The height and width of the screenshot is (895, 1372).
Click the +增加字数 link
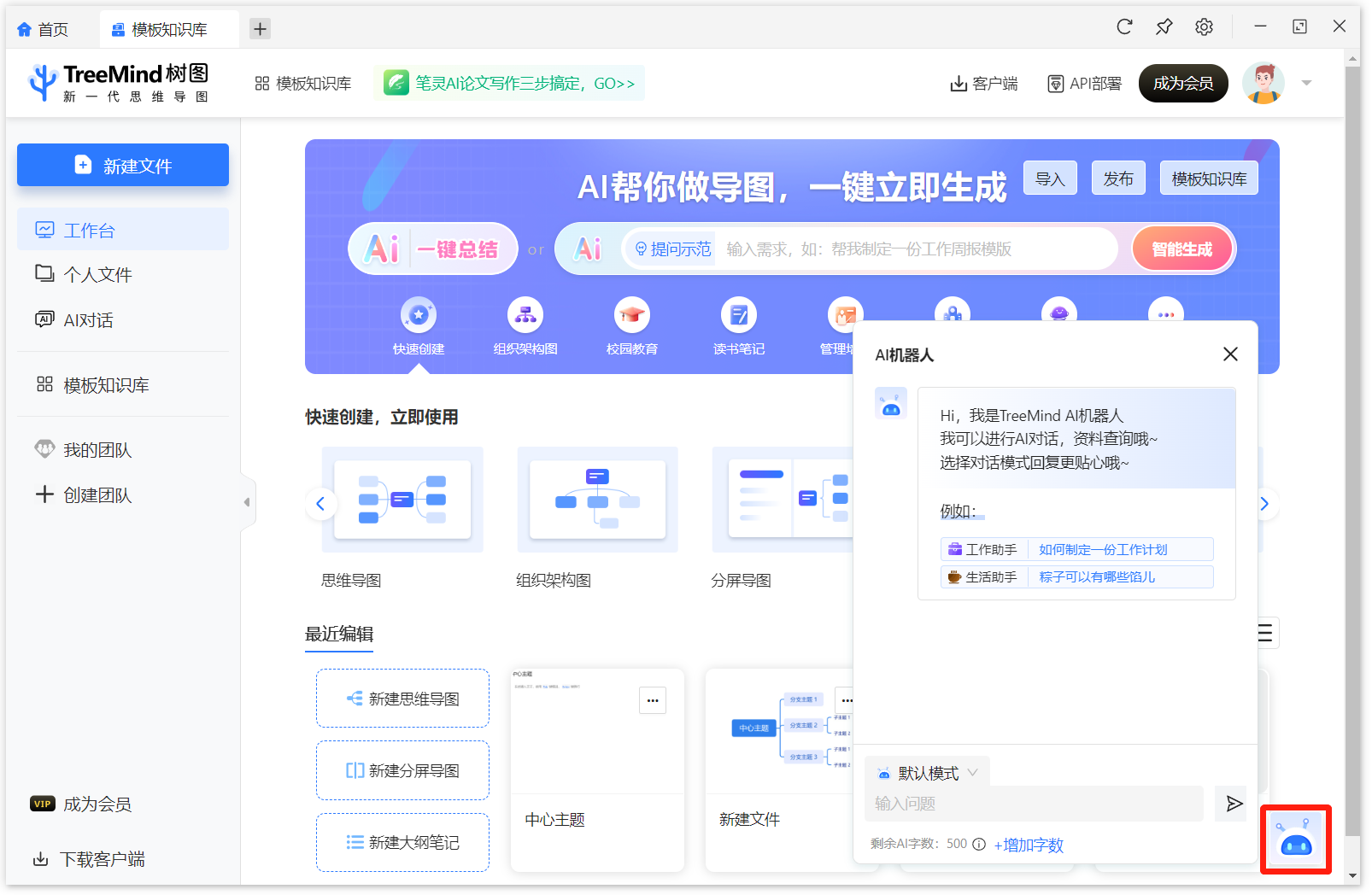tap(1029, 845)
